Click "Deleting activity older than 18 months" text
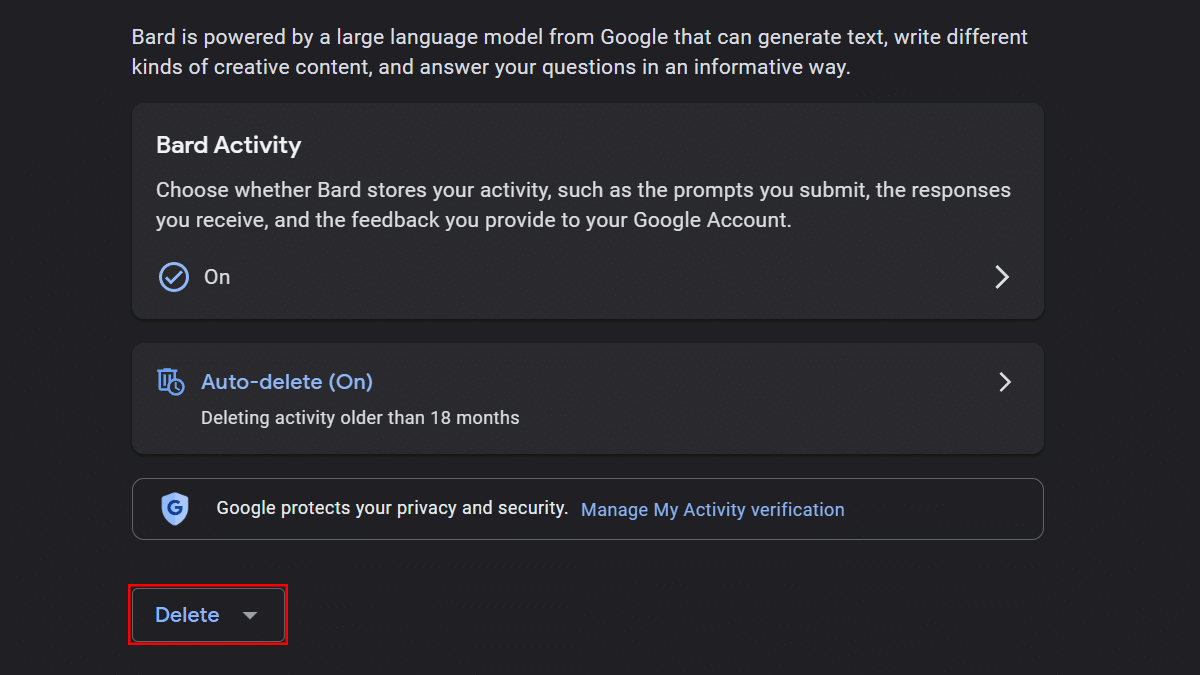 click(x=360, y=418)
